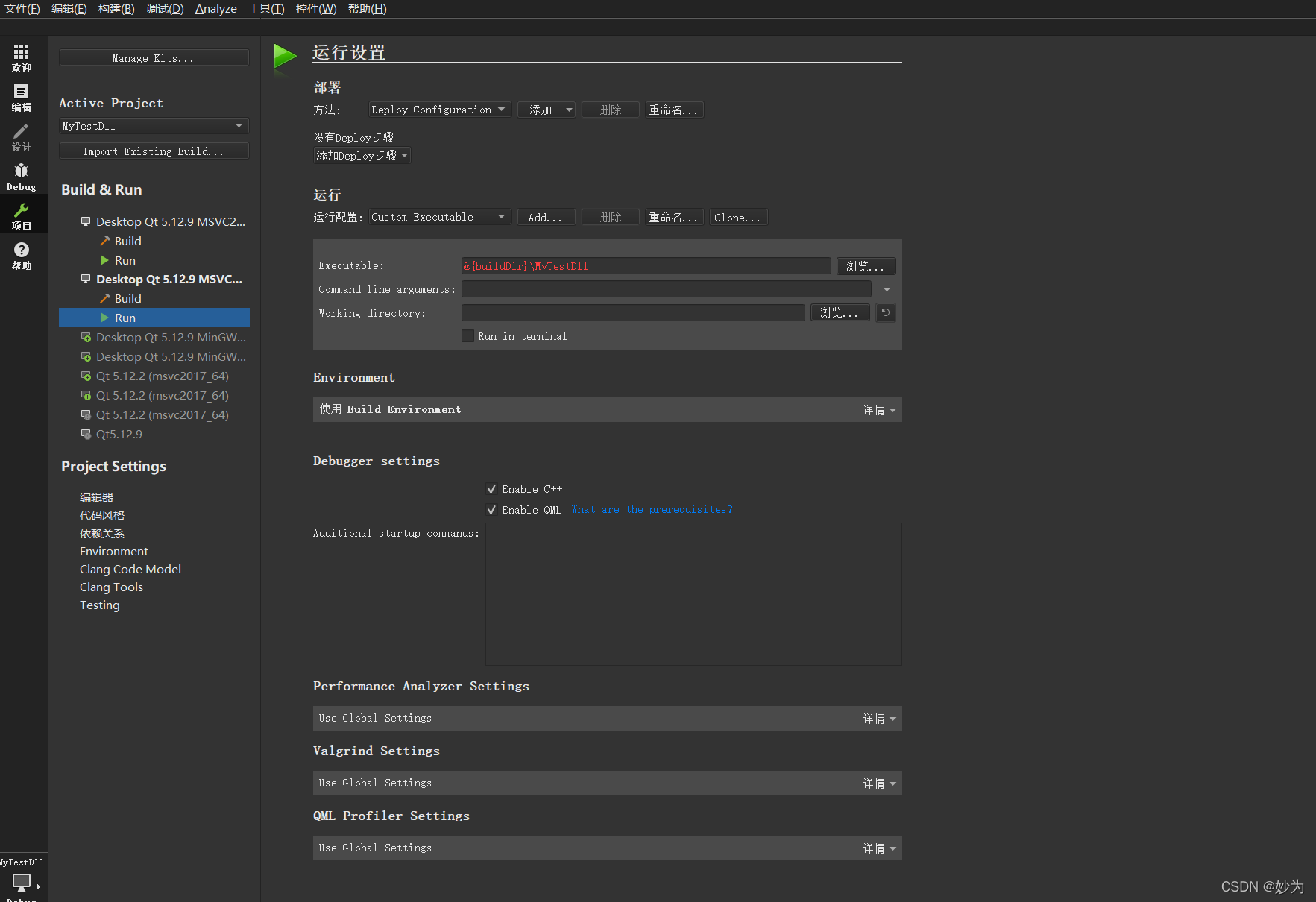Open the Deploy Configuration dropdown
This screenshot has width=1316, height=902.
tap(439, 109)
